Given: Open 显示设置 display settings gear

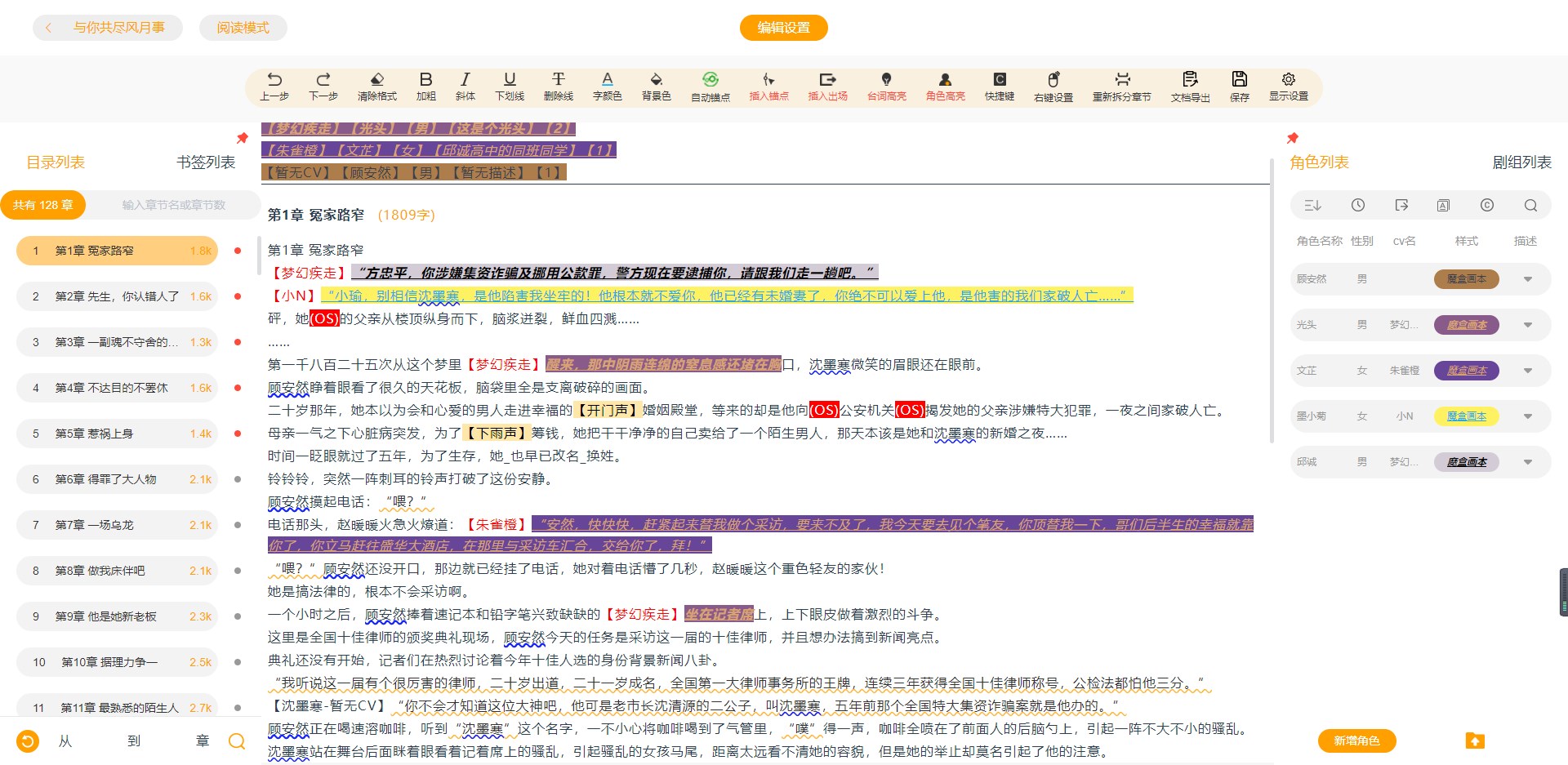Looking at the screenshot, I should coord(1288,80).
